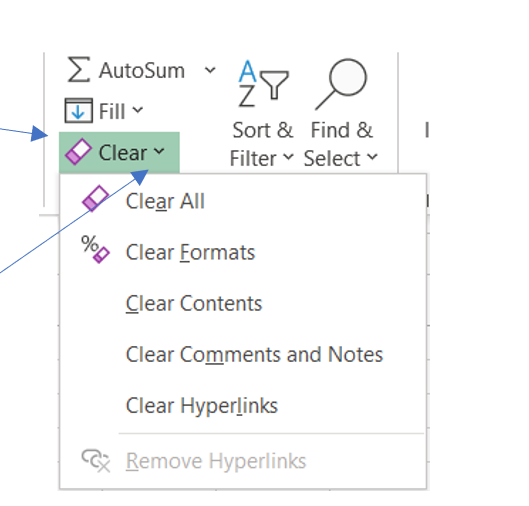Viewport: 529px width, 506px height.
Task: Click the AutoSum sigma icon
Action: click(x=79, y=69)
